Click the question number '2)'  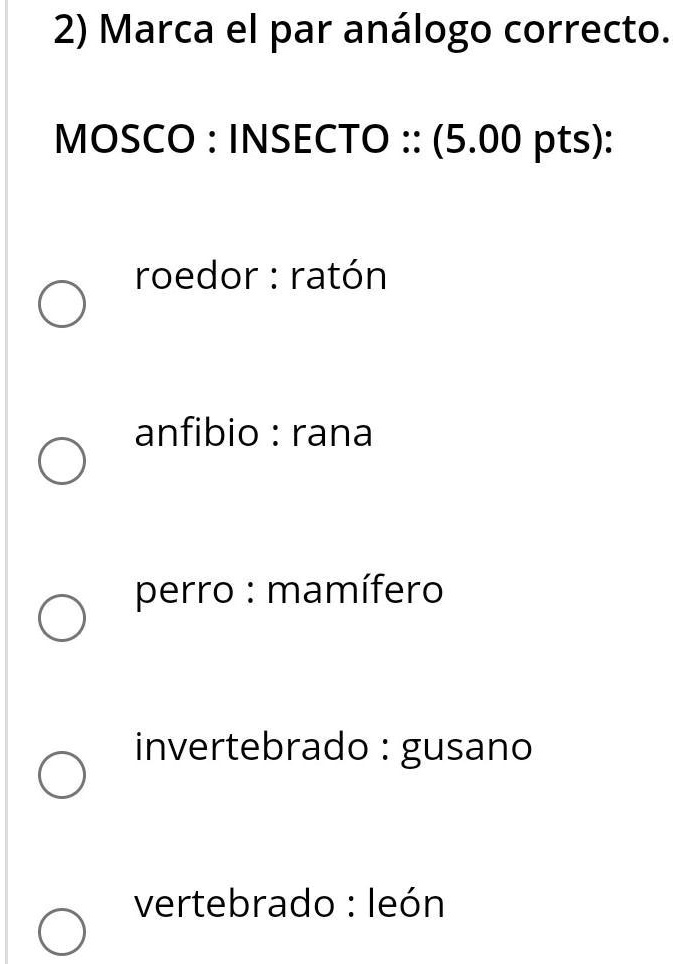coord(72,32)
